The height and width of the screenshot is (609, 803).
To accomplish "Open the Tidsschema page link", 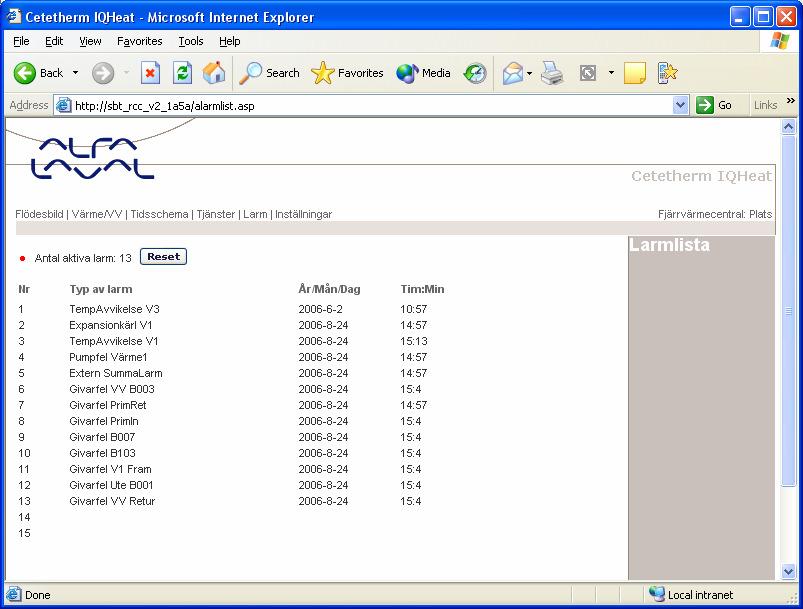I will pyautogui.click(x=159, y=214).
